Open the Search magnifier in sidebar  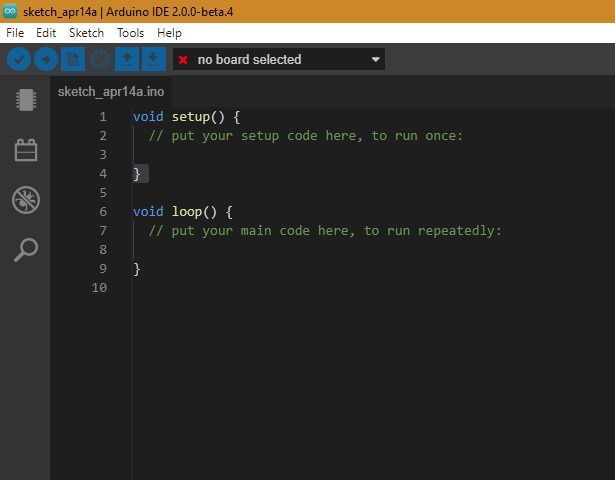pyautogui.click(x=26, y=249)
